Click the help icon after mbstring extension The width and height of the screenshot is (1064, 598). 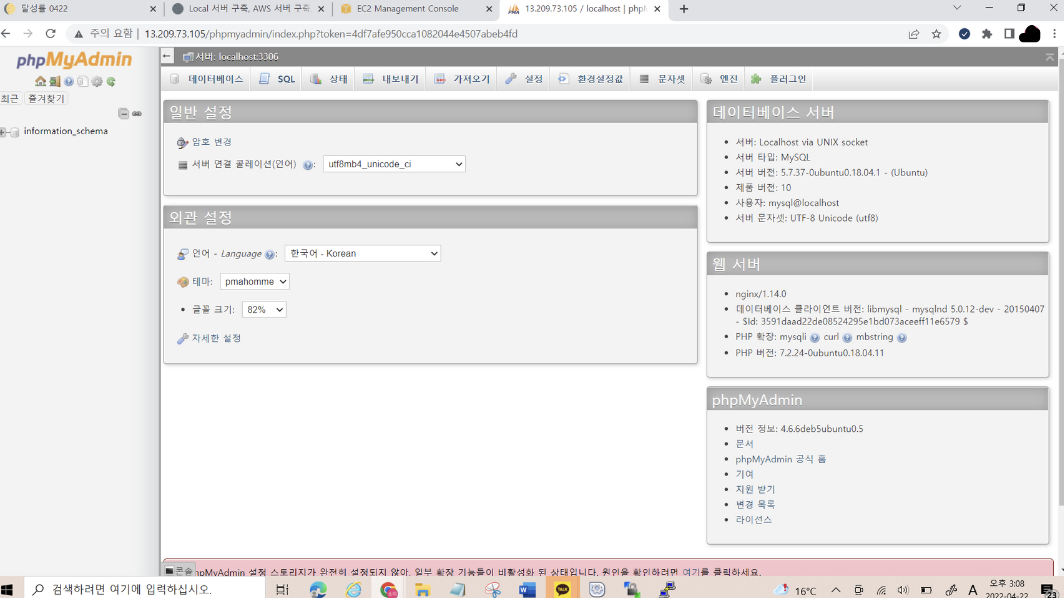click(902, 337)
